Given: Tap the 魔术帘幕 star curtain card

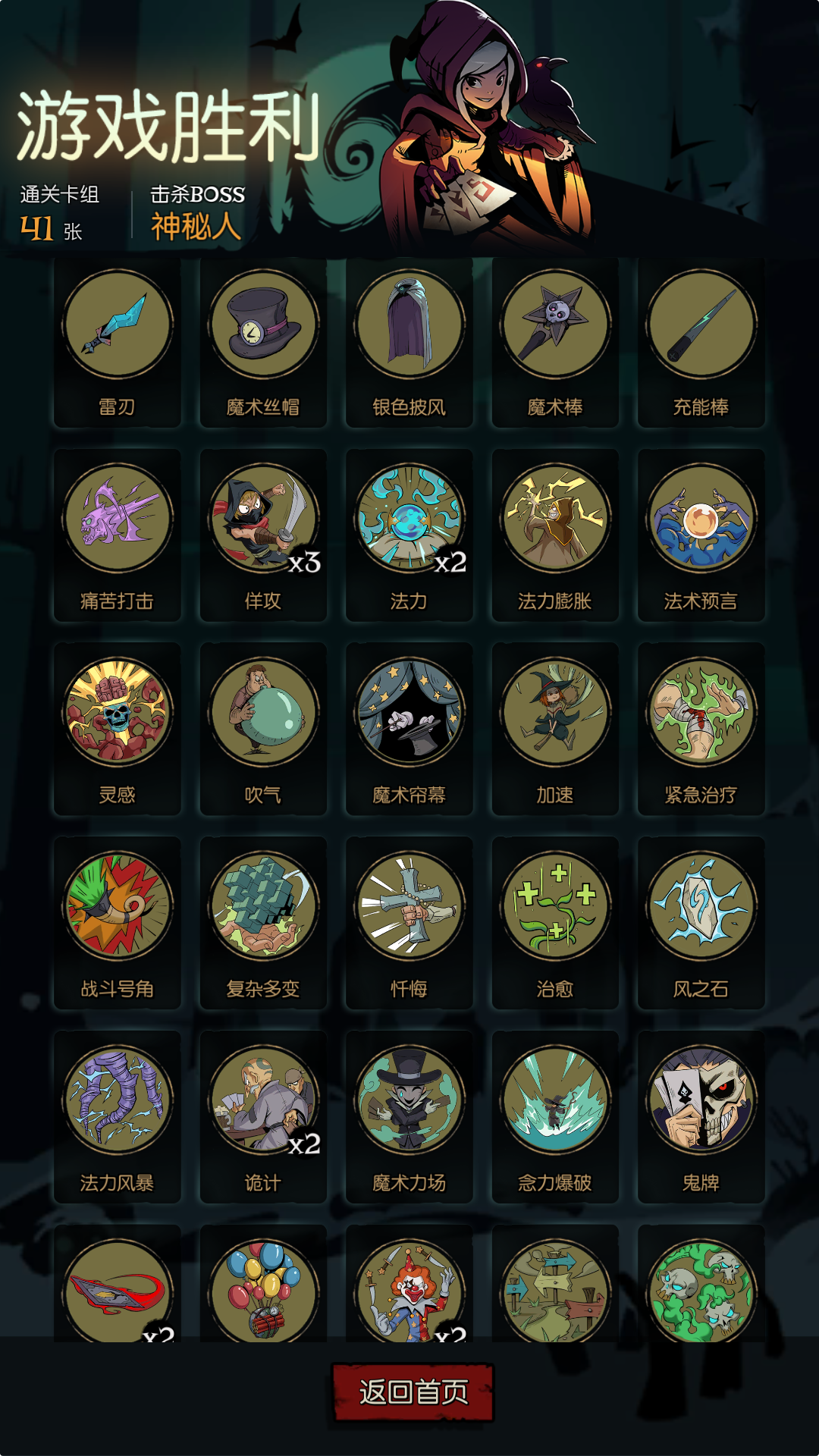Looking at the screenshot, I should pos(409,729).
